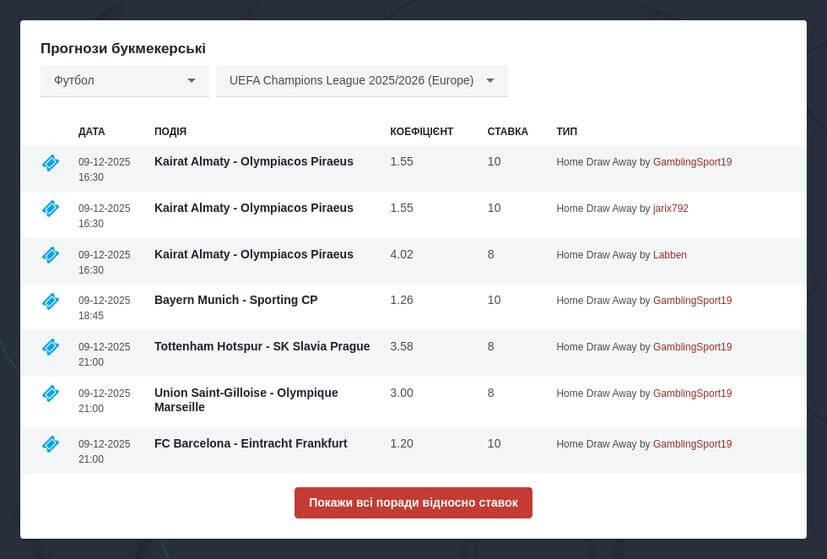The height and width of the screenshot is (559, 827).
Task: Visit GamblingSport19 link in Bayern Munich row
Action: pyautogui.click(x=692, y=301)
